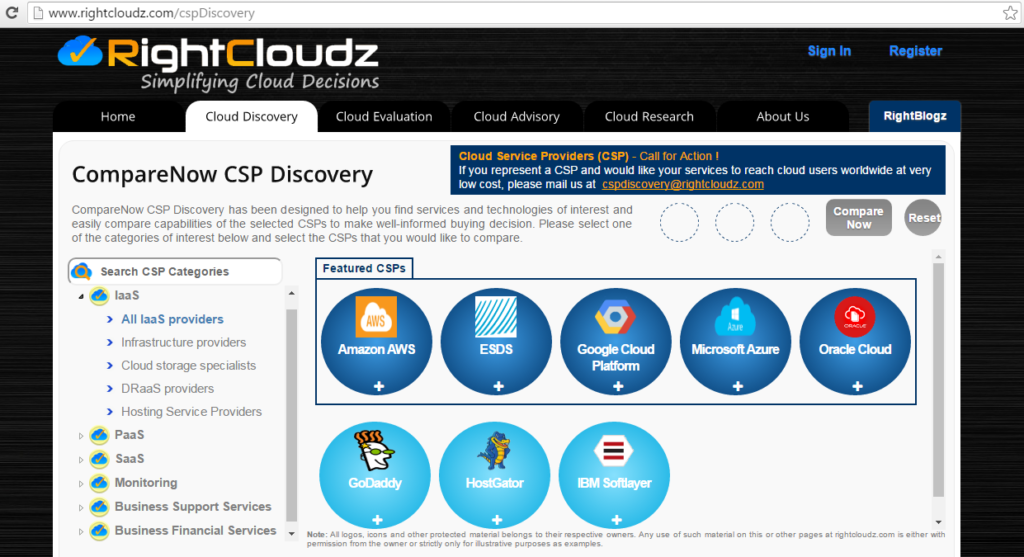Expand the Business Financial Services arrow
The width and height of the screenshot is (1024, 557).
[81, 532]
